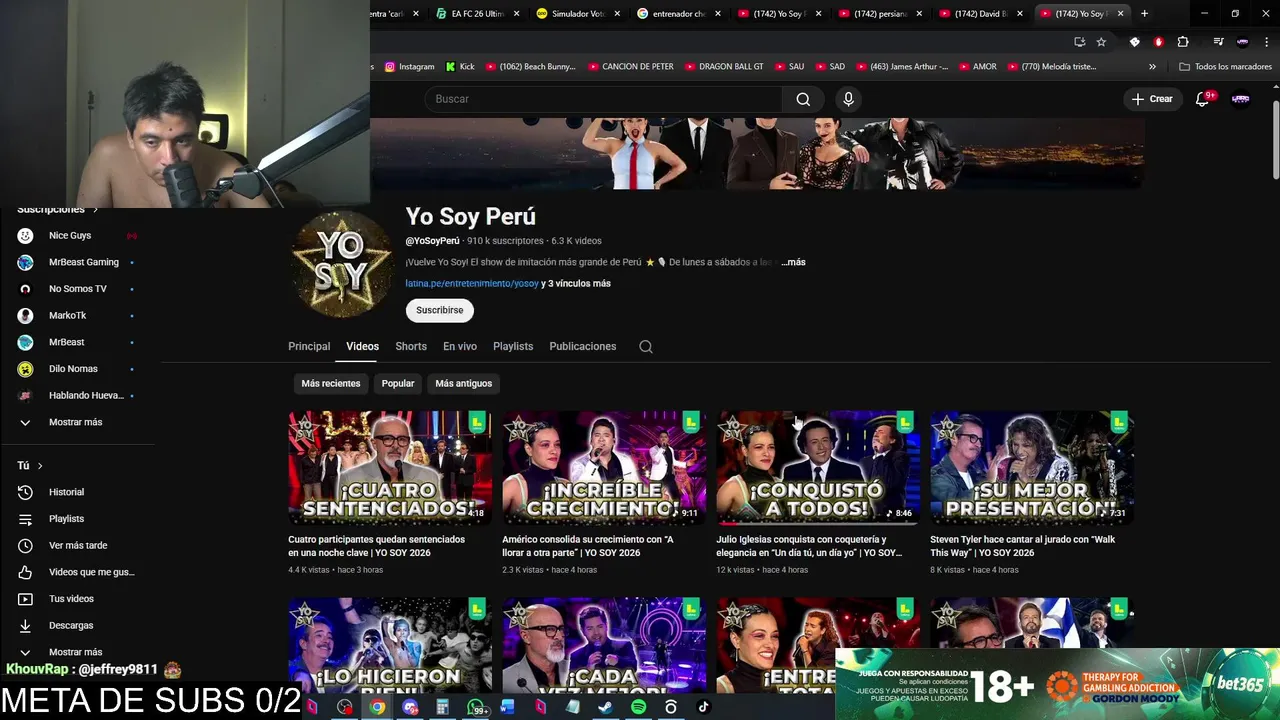The height and width of the screenshot is (720, 1280).
Task: Open WhatsApp from the taskbar
Action: pos(475,707)
